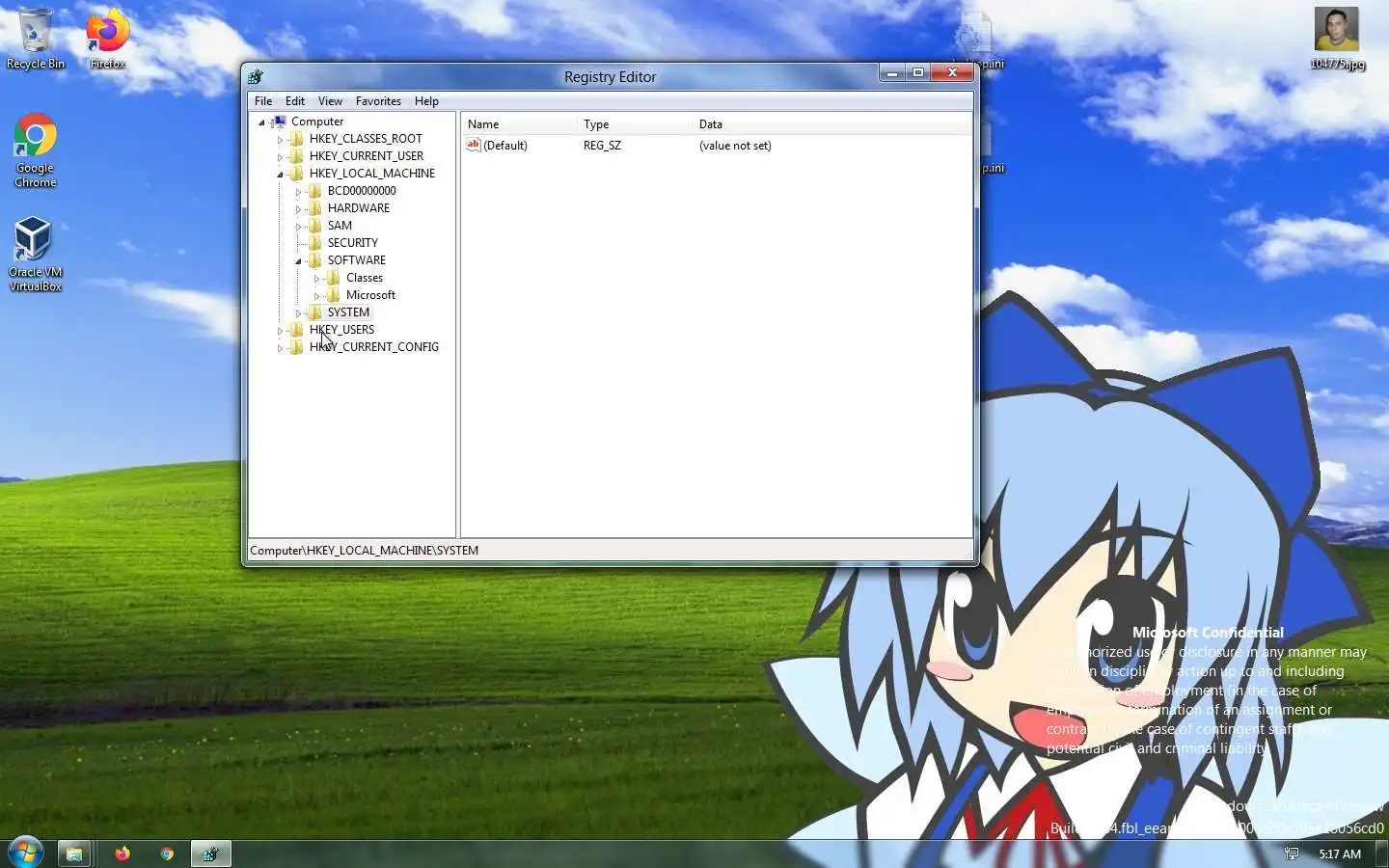
Task: Click the Data column header
Action: coord(832,123)
